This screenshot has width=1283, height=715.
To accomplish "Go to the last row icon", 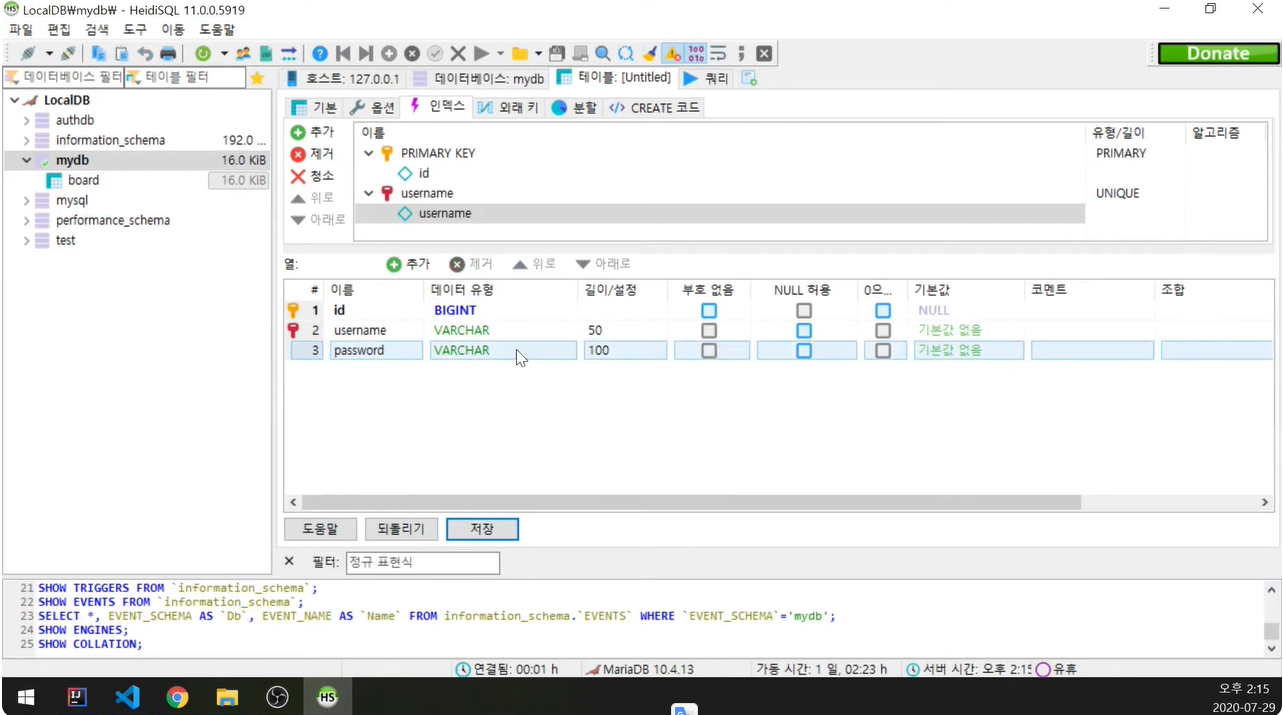I will click(x=366, y=53).
